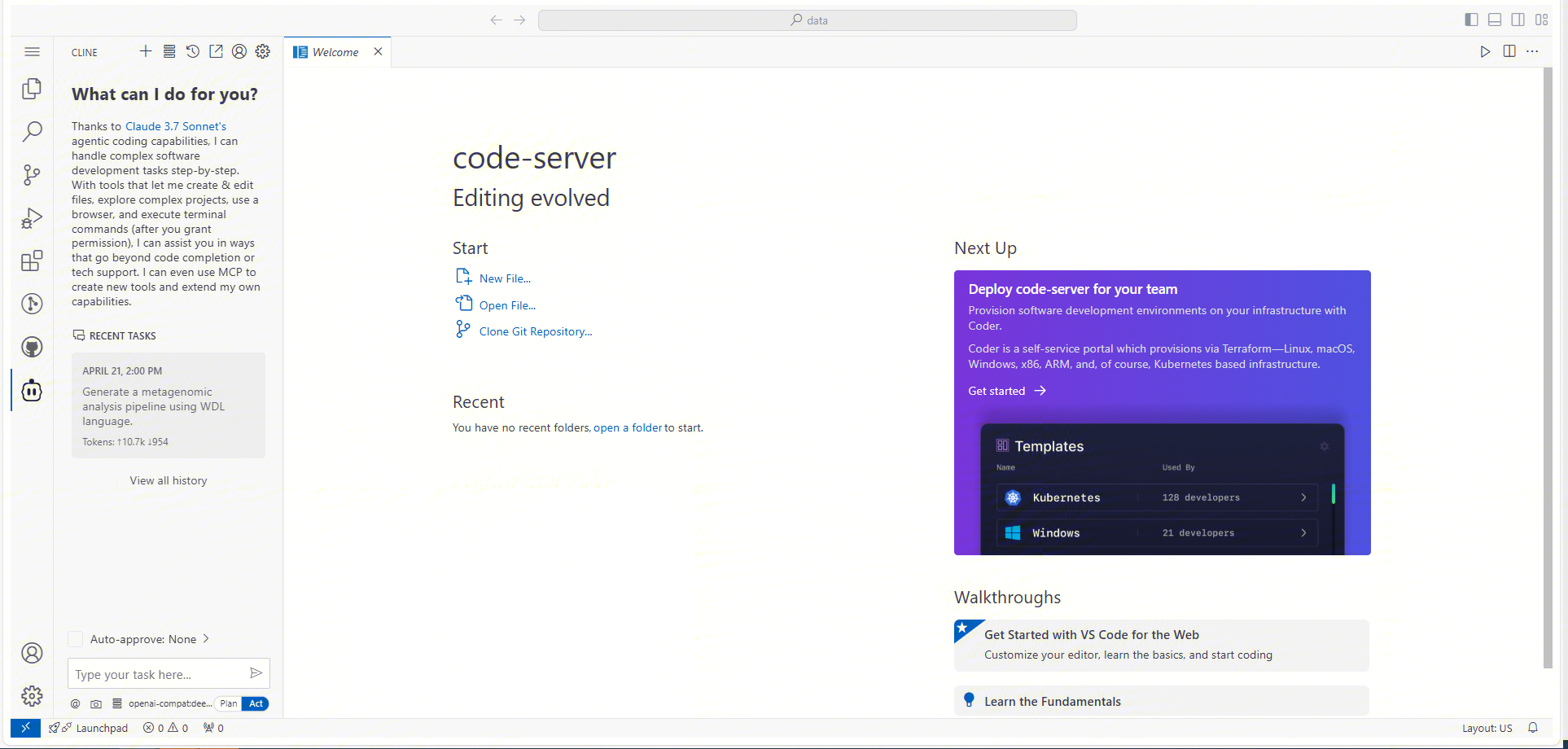Toggle primary side bar layout icon
Image resolution: width=1568 pixels, height=749 pixels.
[1471, 20]
